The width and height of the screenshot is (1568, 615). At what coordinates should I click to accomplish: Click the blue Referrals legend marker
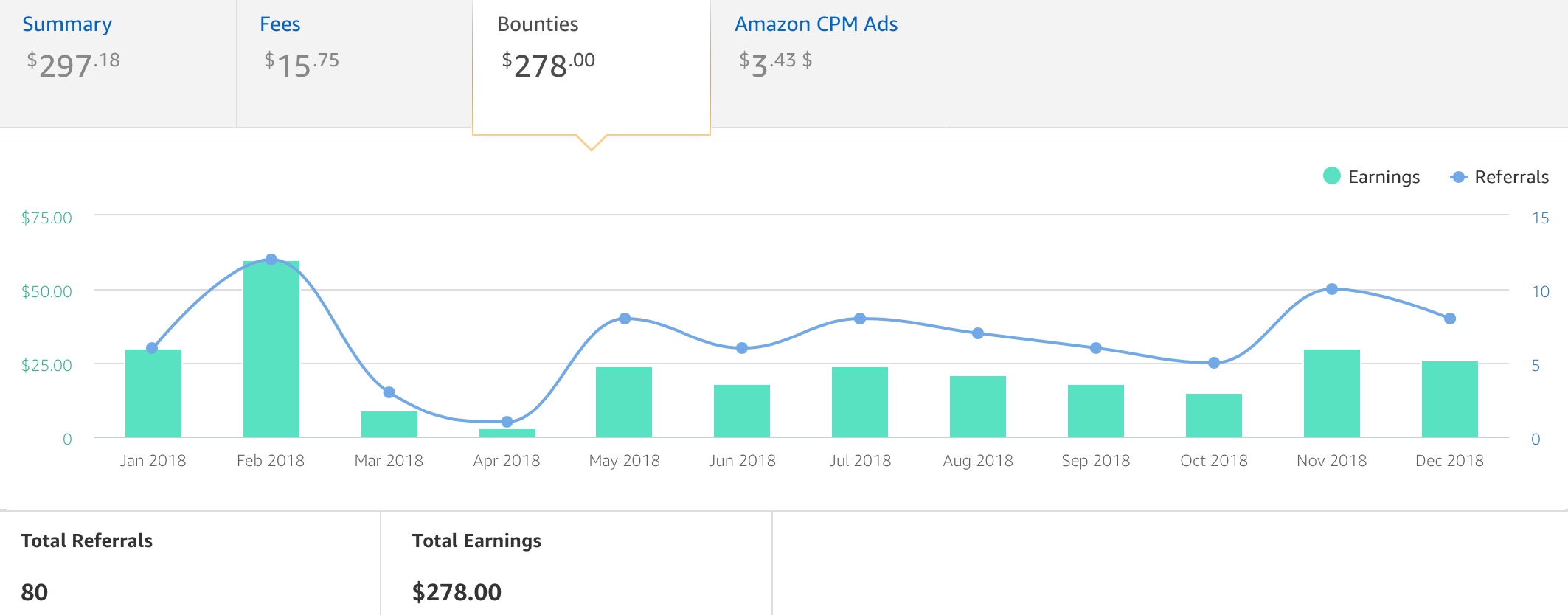pos(1458,177)
